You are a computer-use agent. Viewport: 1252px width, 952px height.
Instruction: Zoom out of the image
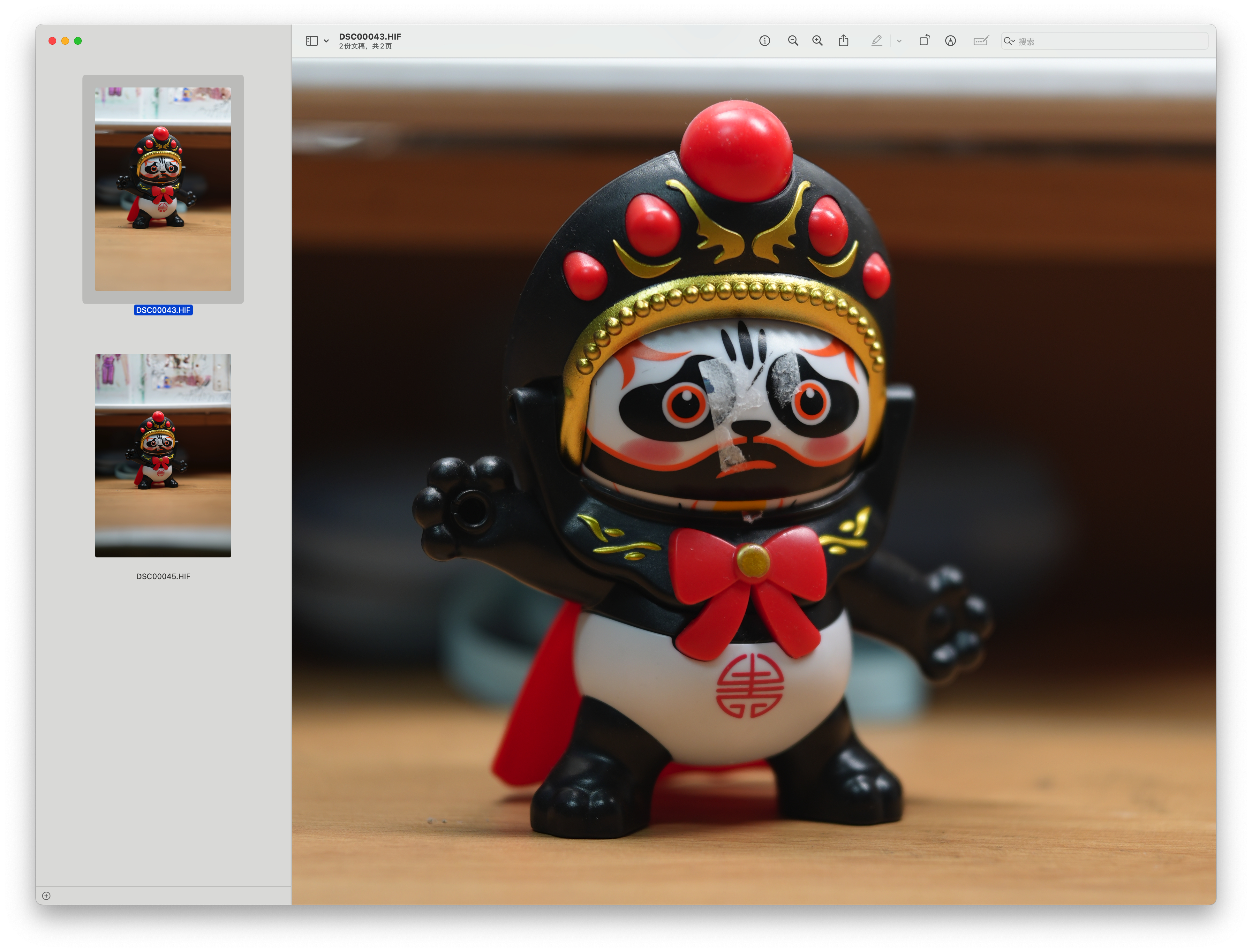click(793, 41)
